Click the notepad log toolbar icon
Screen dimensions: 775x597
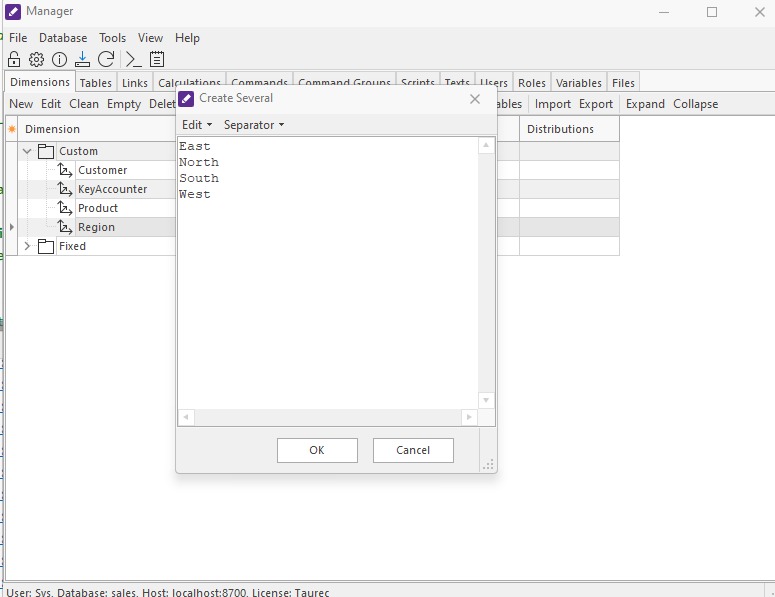[157, 59]
